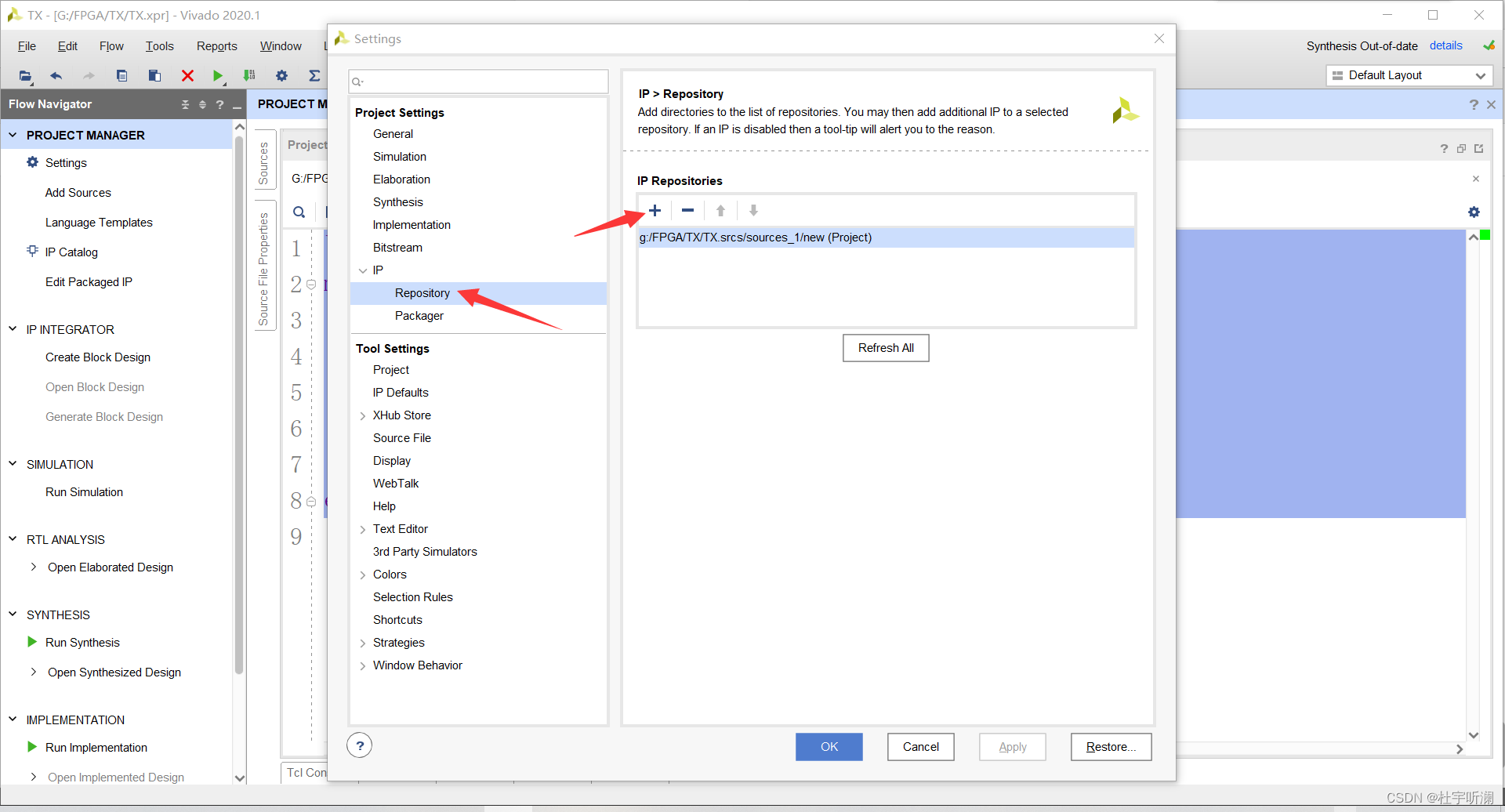Viewport: 1505px width, 812px height.
Task: Select Packager under IP settings
Action: click(419, 316)
